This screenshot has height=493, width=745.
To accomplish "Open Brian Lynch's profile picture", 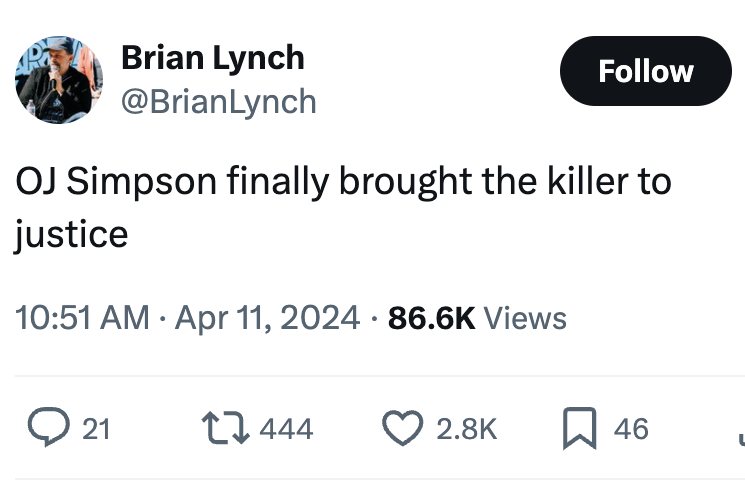I will coord(59,80).
